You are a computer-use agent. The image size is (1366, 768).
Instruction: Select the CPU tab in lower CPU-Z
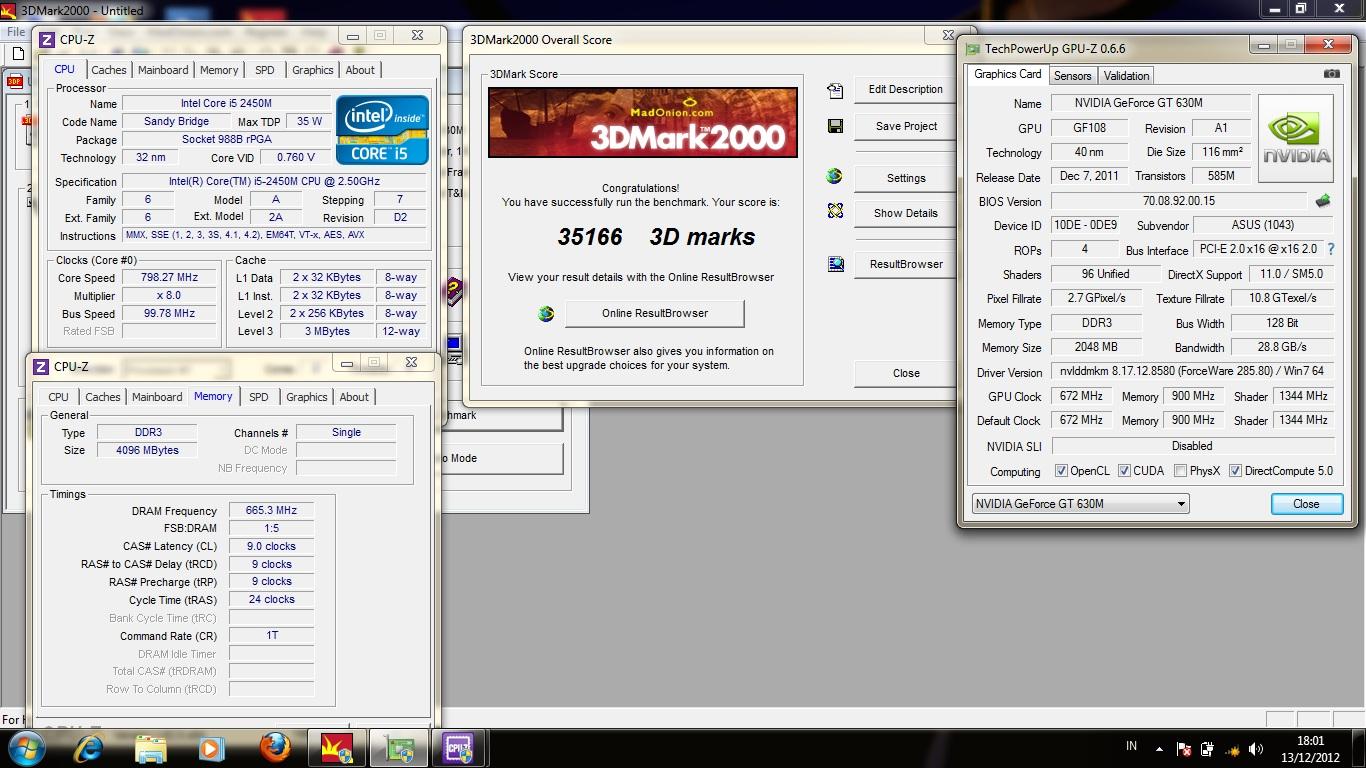click(x=59, y=397)
